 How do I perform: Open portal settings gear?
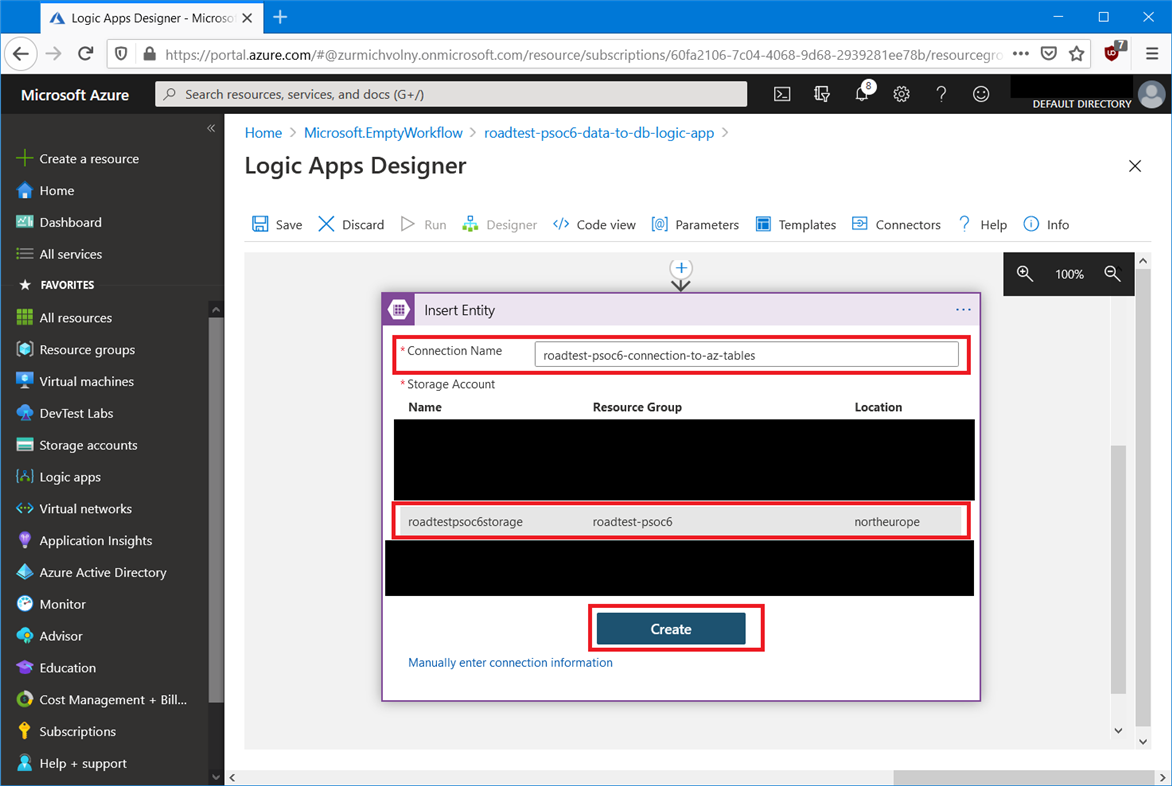click(x=901, y=94)
